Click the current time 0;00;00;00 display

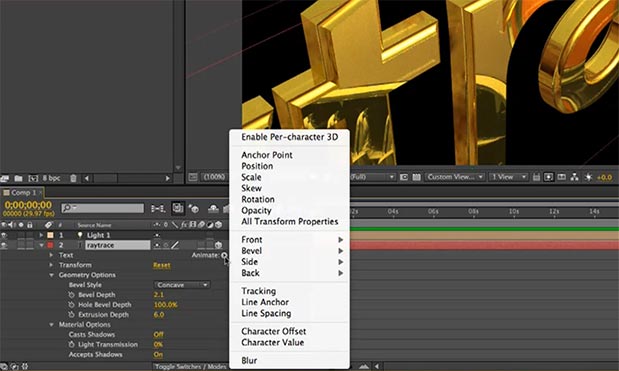[x=28, y=205]
